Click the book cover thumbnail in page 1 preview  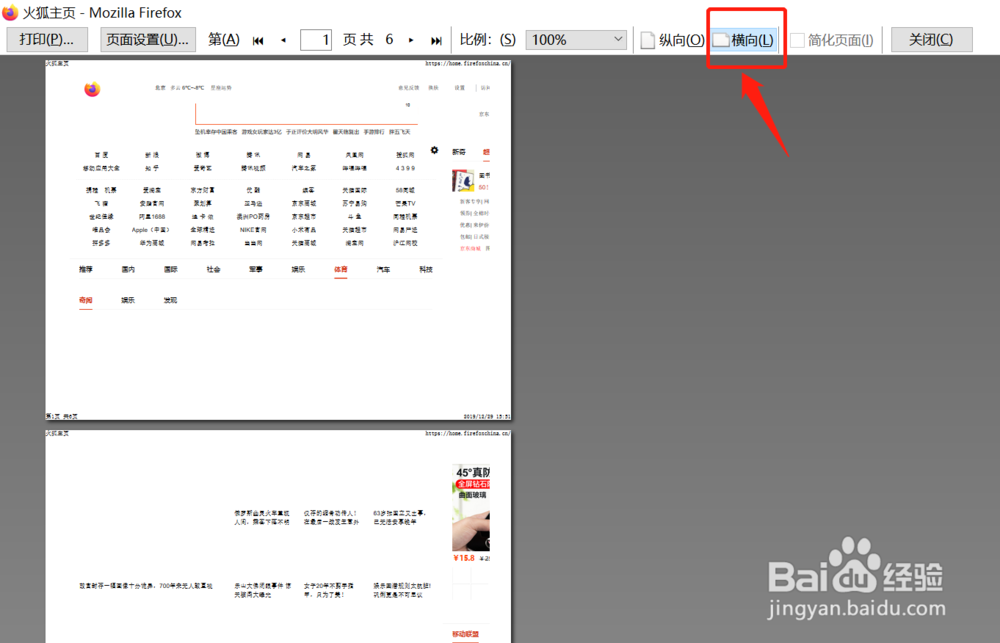click(463, 181)
